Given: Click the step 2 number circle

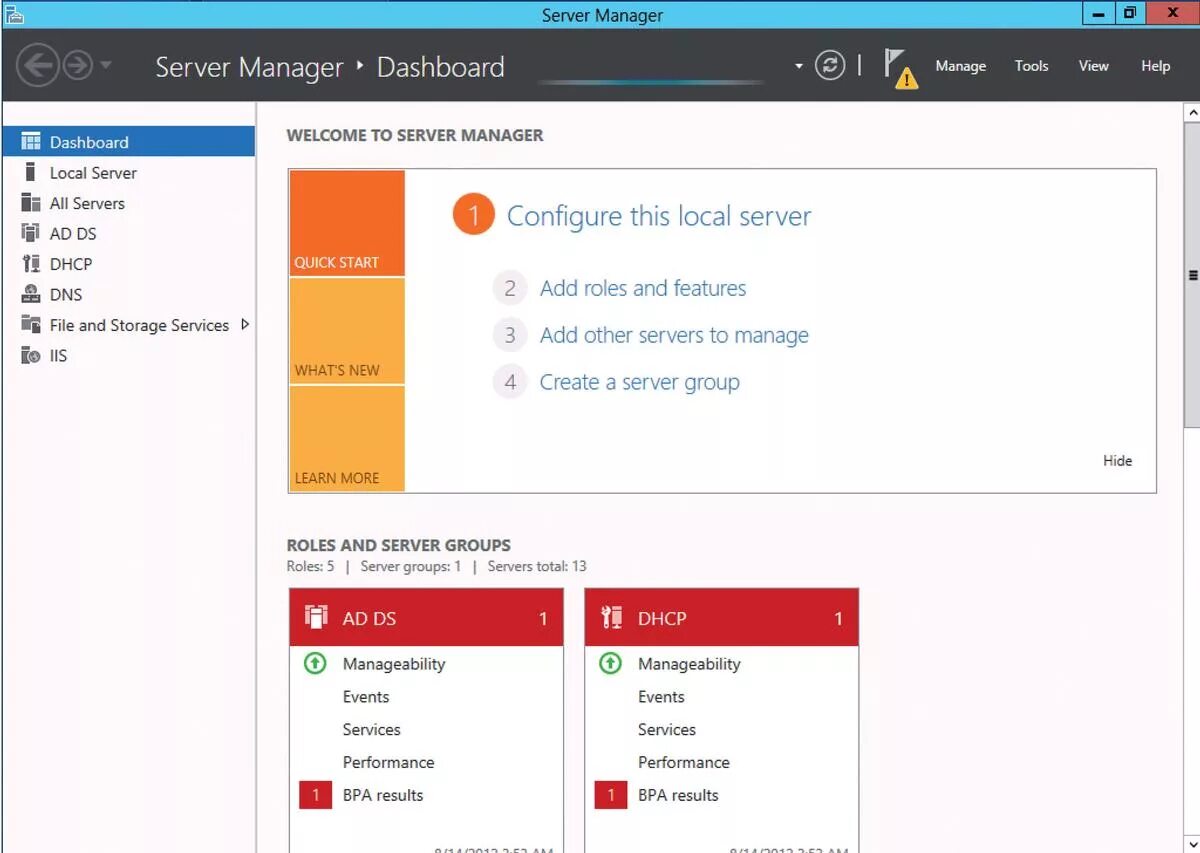Looking at the screenshot, I should tap(510, 288).
